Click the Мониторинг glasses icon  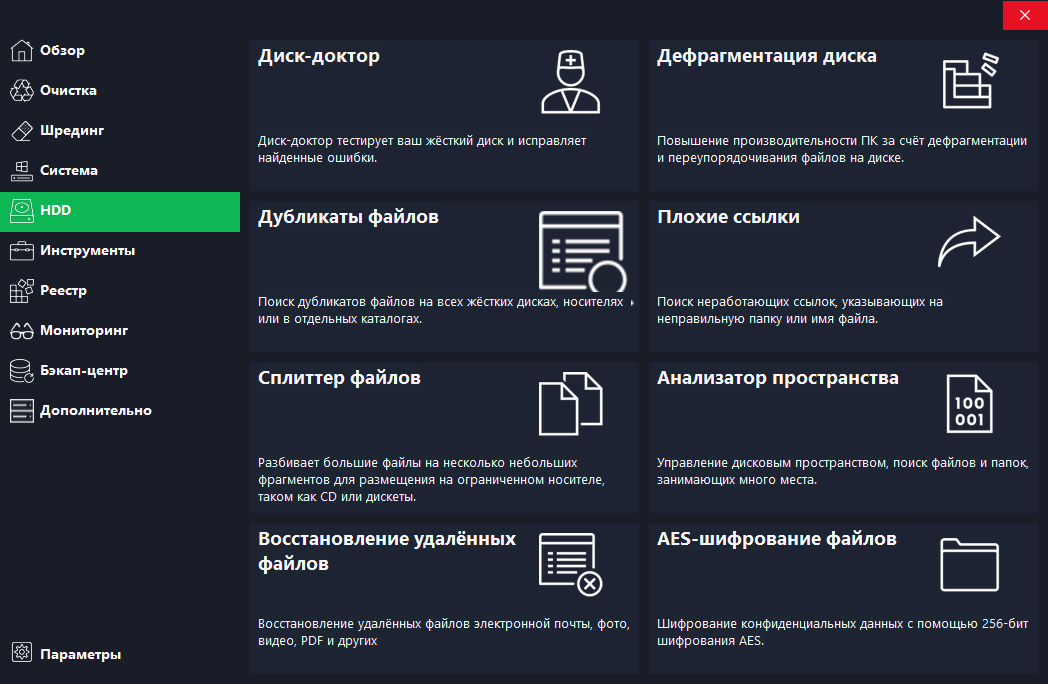click(21, 331)
